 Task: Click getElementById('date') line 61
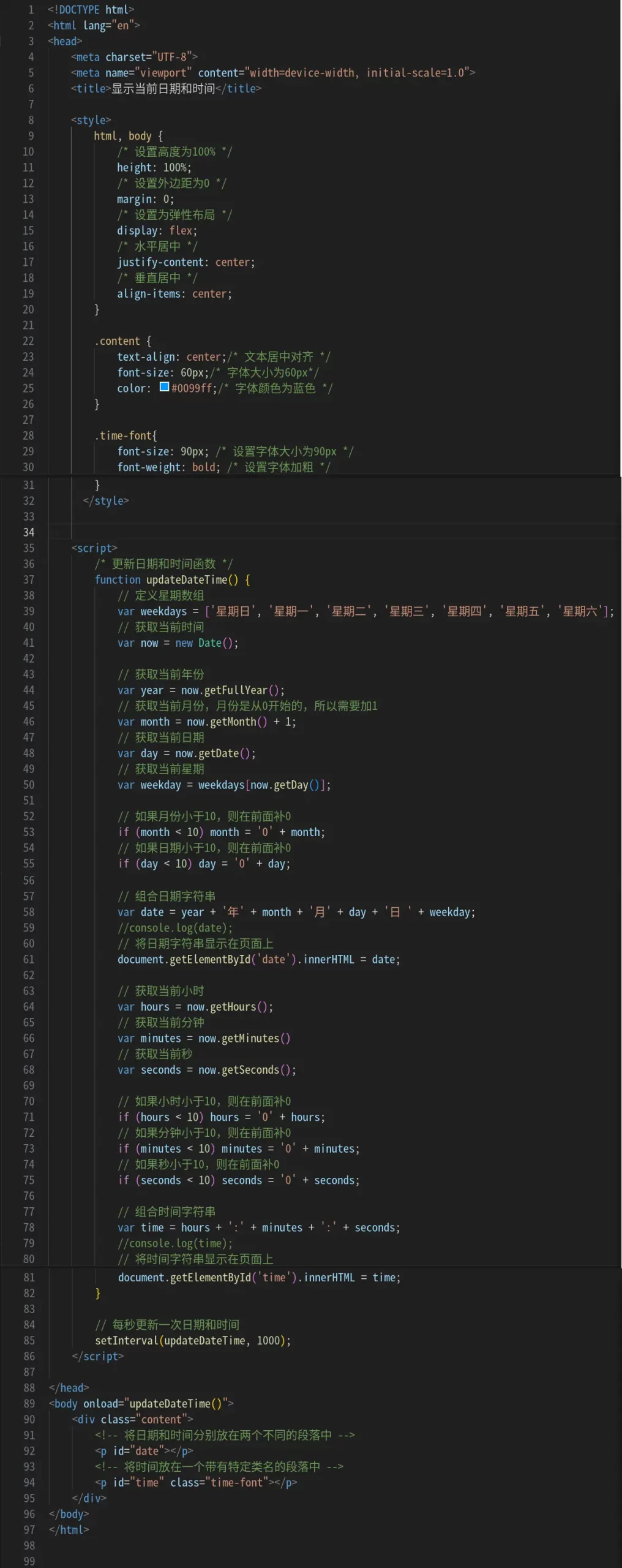(x=259, y=960)
